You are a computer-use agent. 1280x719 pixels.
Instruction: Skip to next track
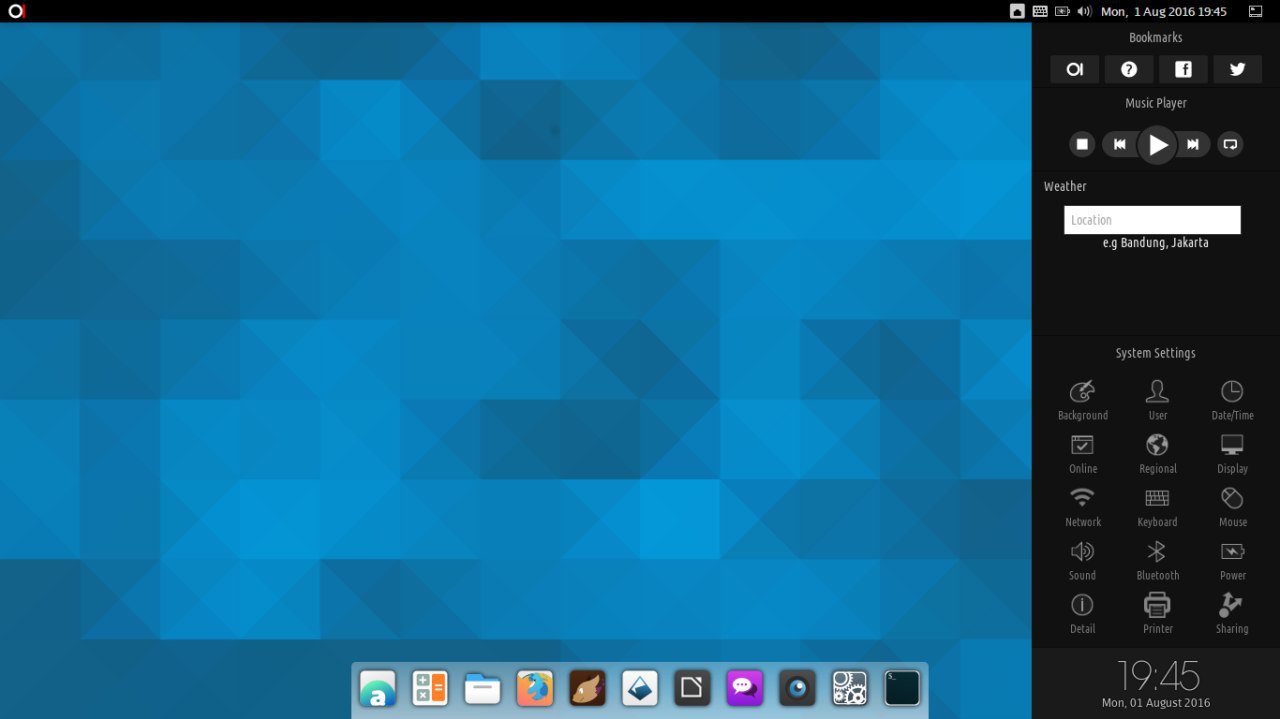point(1194,144)
